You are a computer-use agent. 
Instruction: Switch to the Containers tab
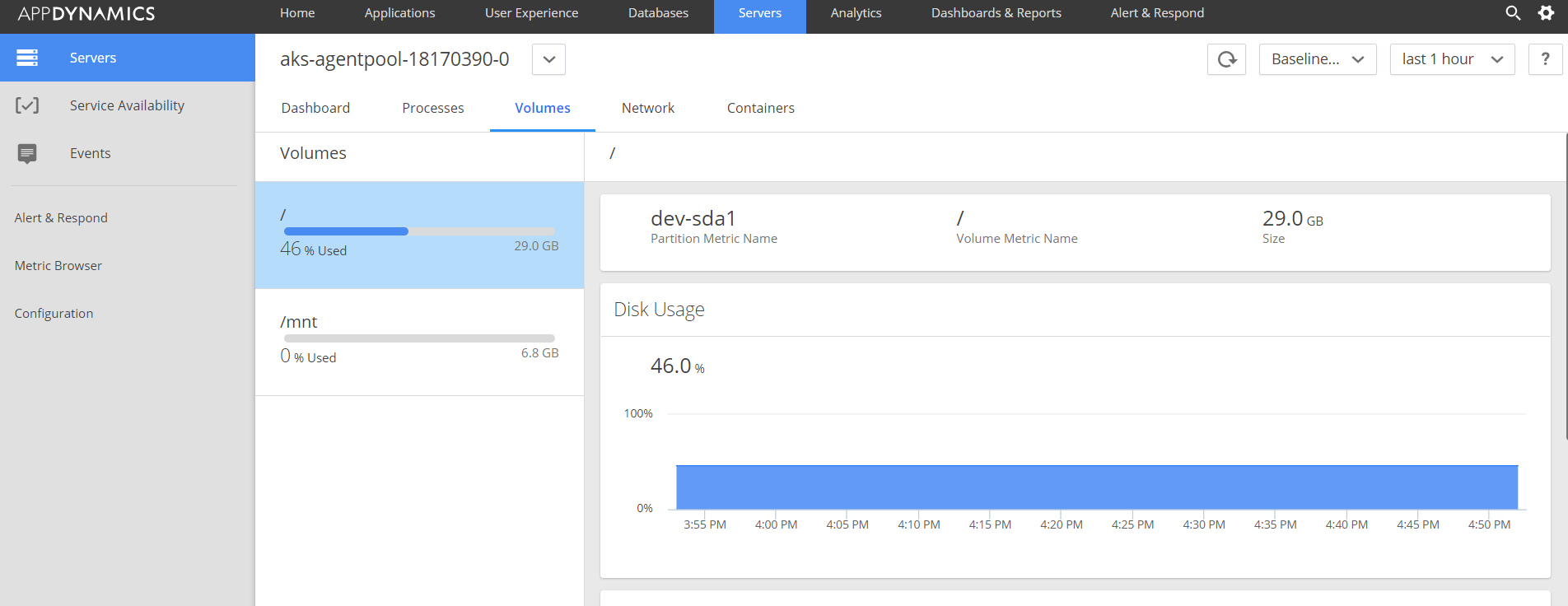coord(760,108)
